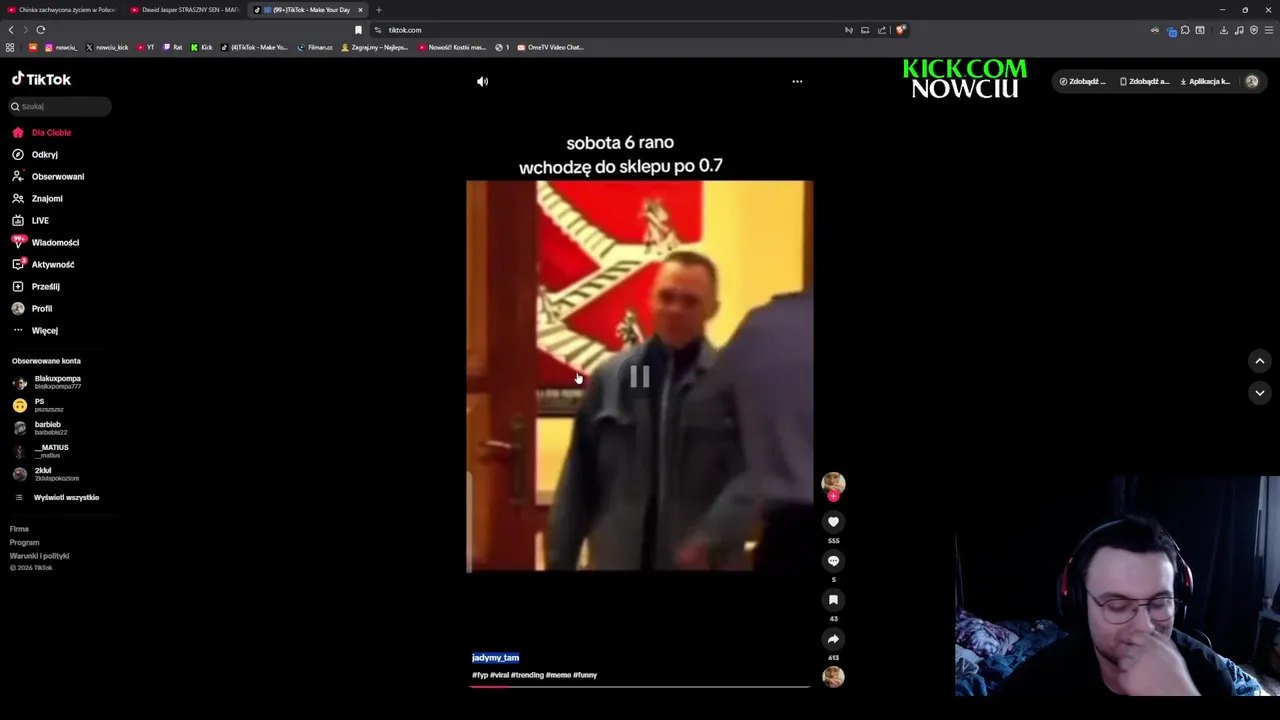Open browser hamburger menu
The height and width of the screenshot is (720, 1280).
click(1269, 30)
